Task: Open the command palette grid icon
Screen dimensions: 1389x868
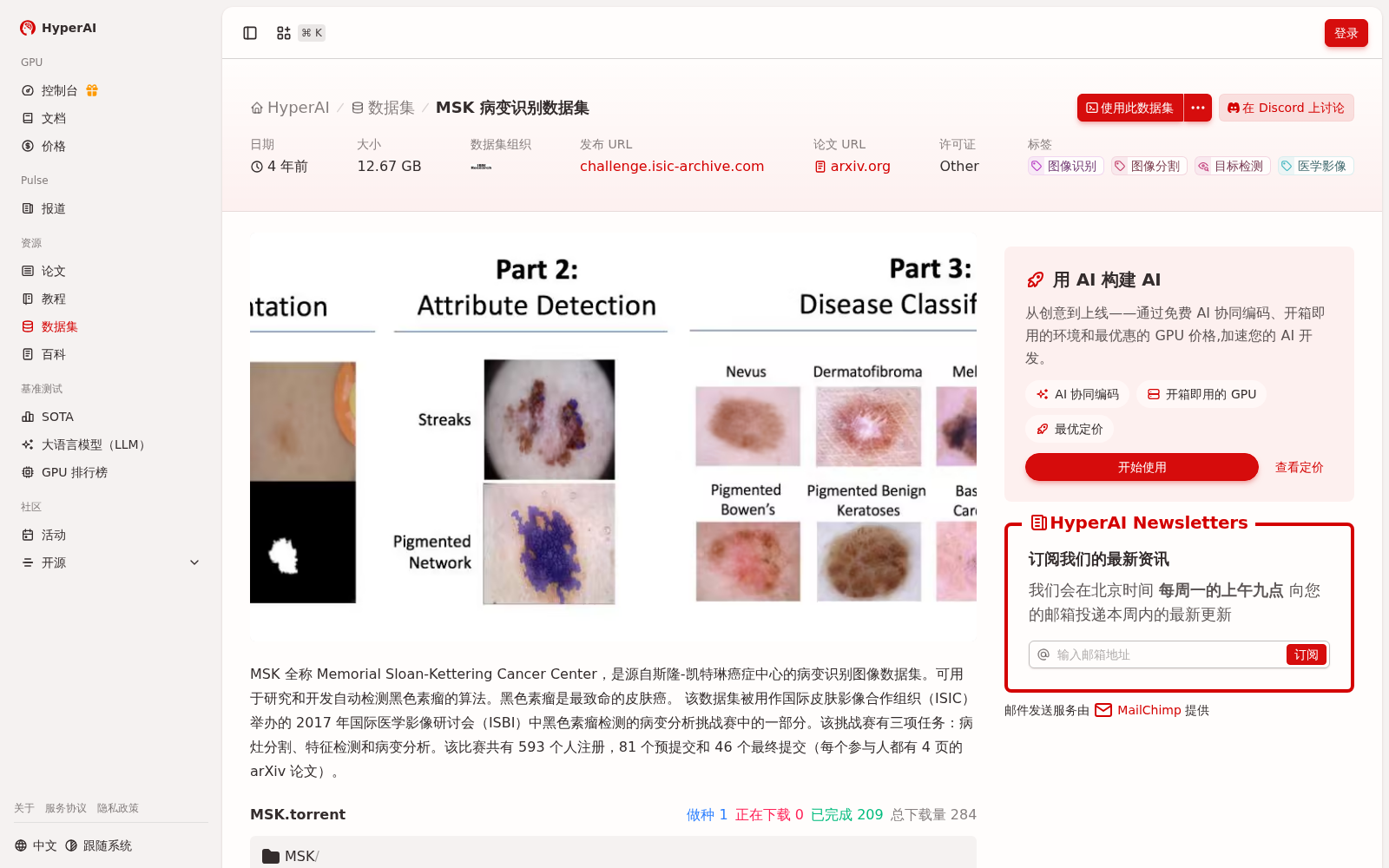Action: click(x=284, y=33)
